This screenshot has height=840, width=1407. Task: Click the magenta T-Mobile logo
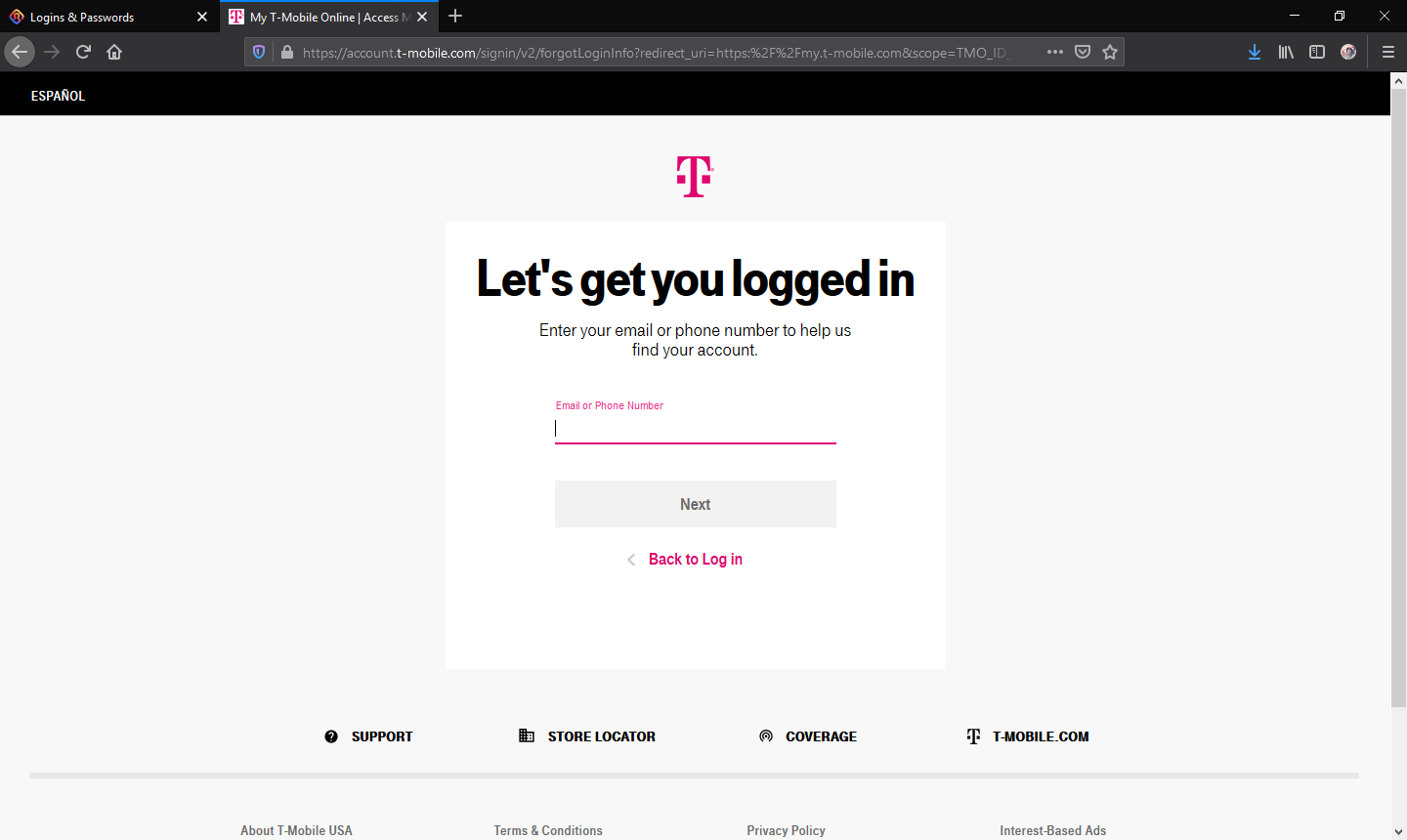point(695,177)
